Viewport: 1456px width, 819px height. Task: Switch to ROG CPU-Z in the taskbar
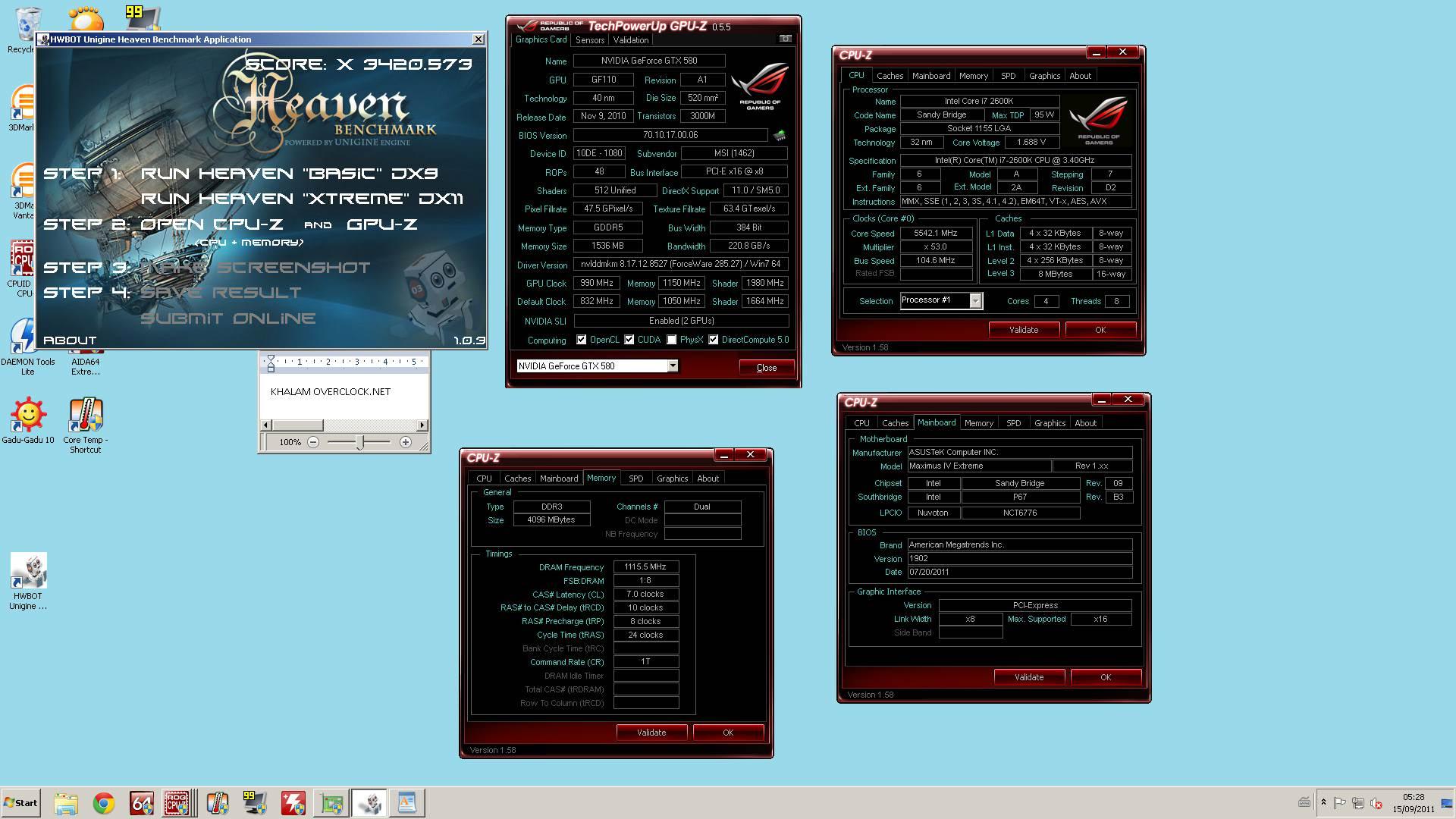(x=178, y=803)
